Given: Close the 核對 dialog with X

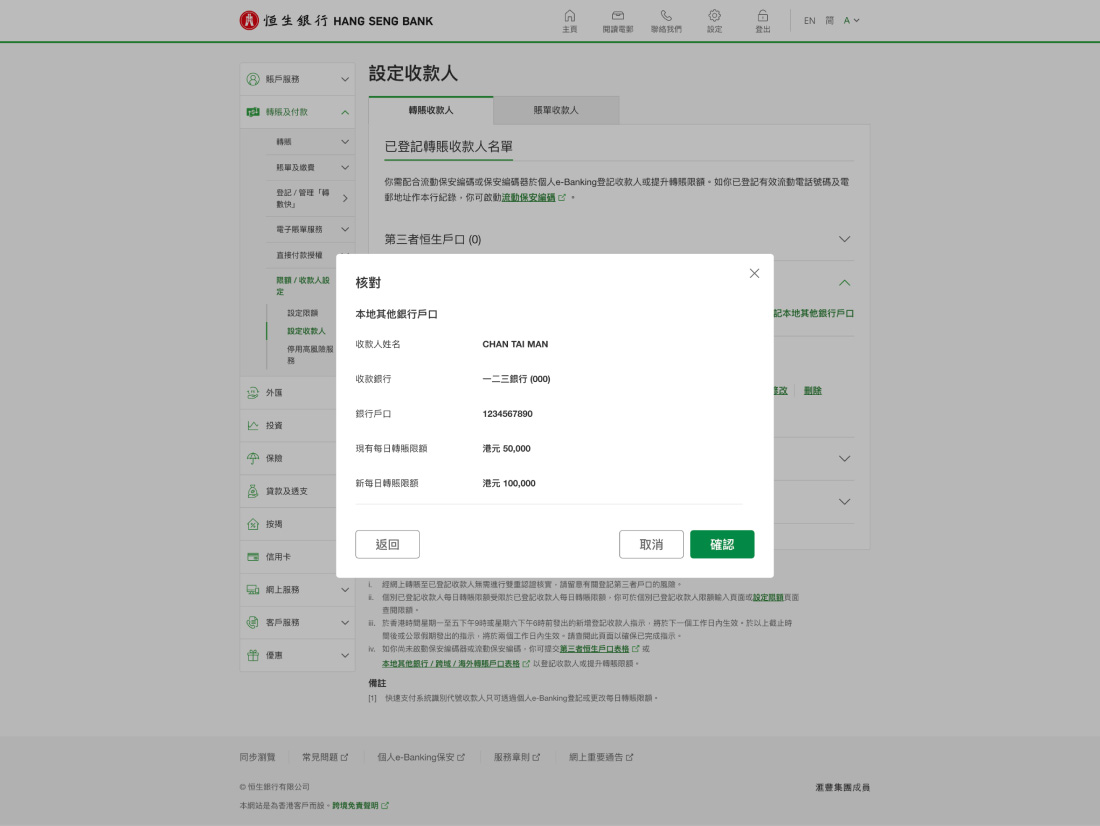Looking at the screenshot, I should coord(754,273).
